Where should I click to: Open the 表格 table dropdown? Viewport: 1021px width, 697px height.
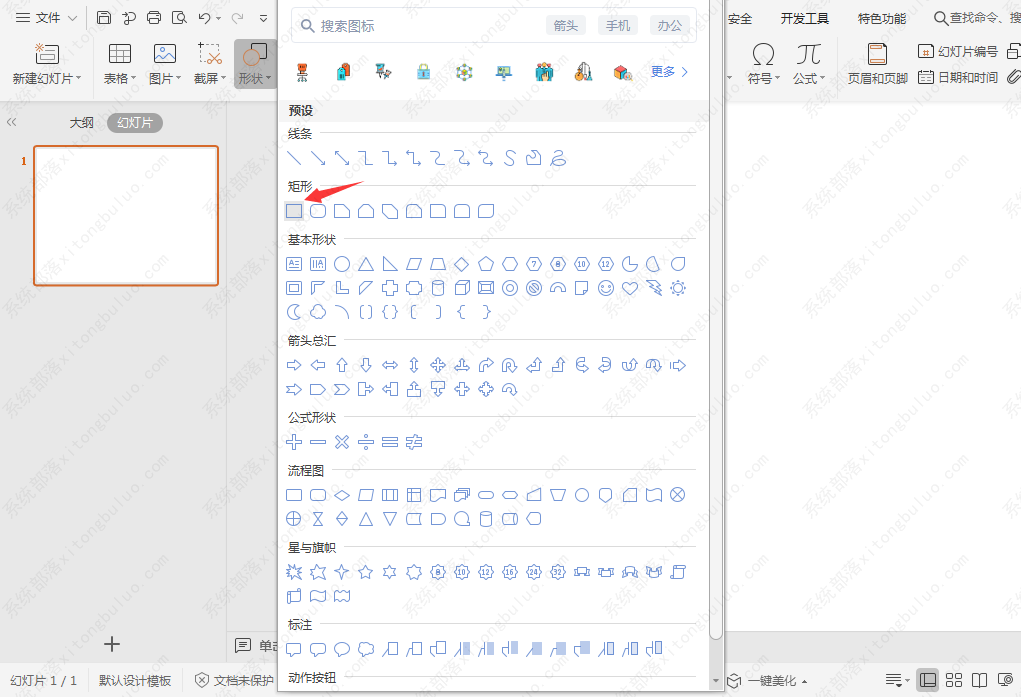(120, 64)
